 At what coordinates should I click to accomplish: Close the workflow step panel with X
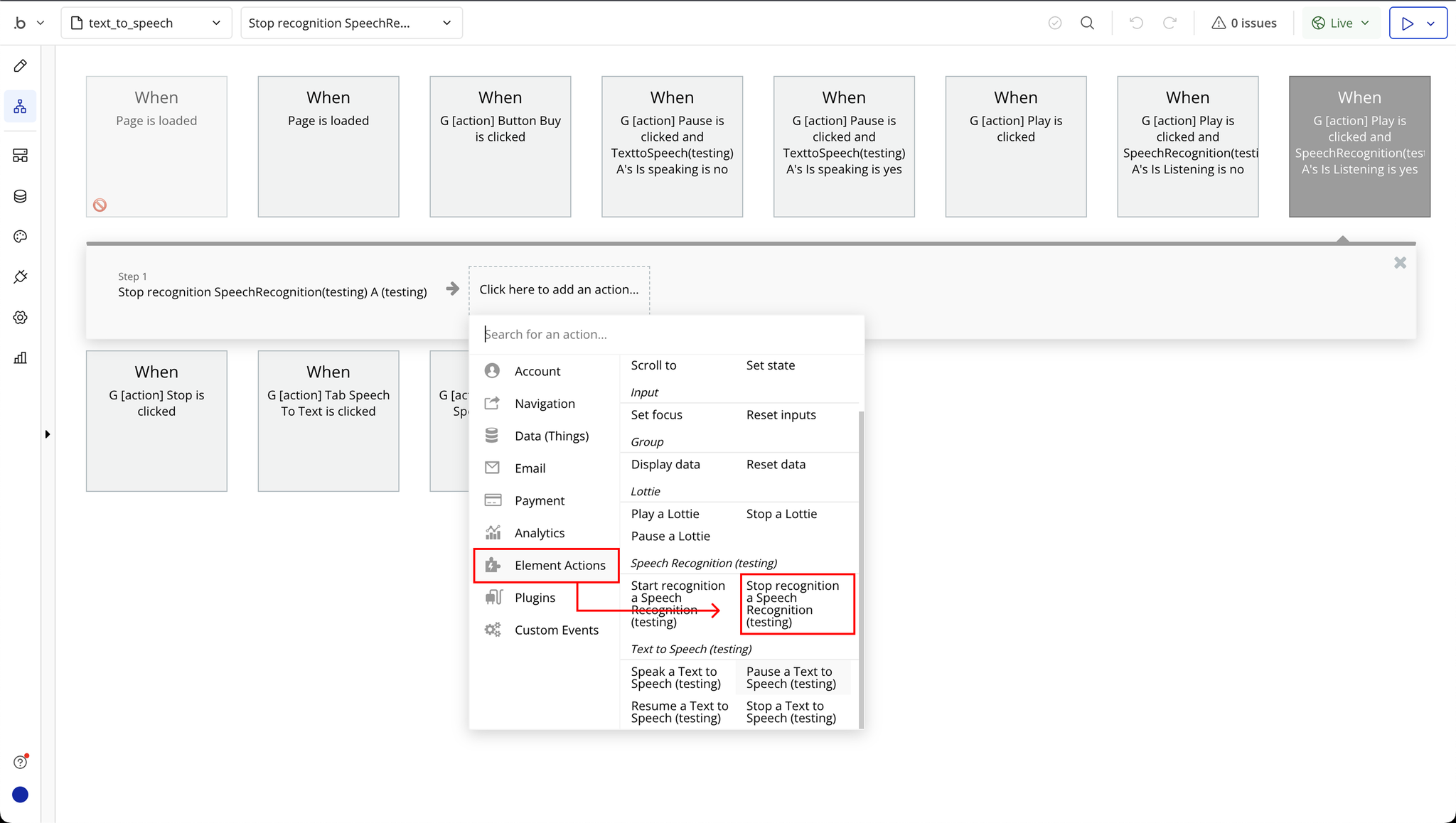[x=1400, y=263]
